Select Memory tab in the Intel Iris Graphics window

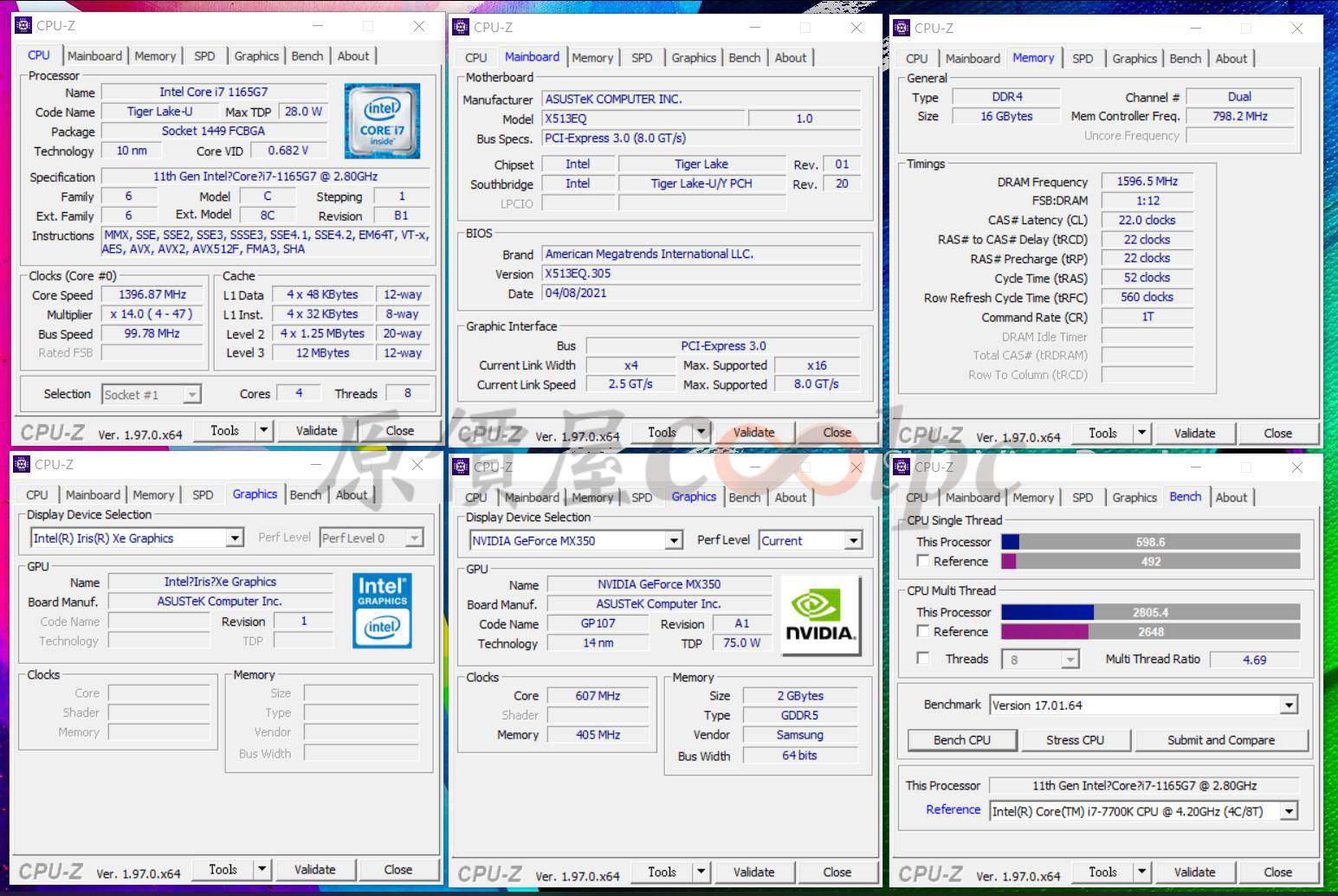coord(153,494)
